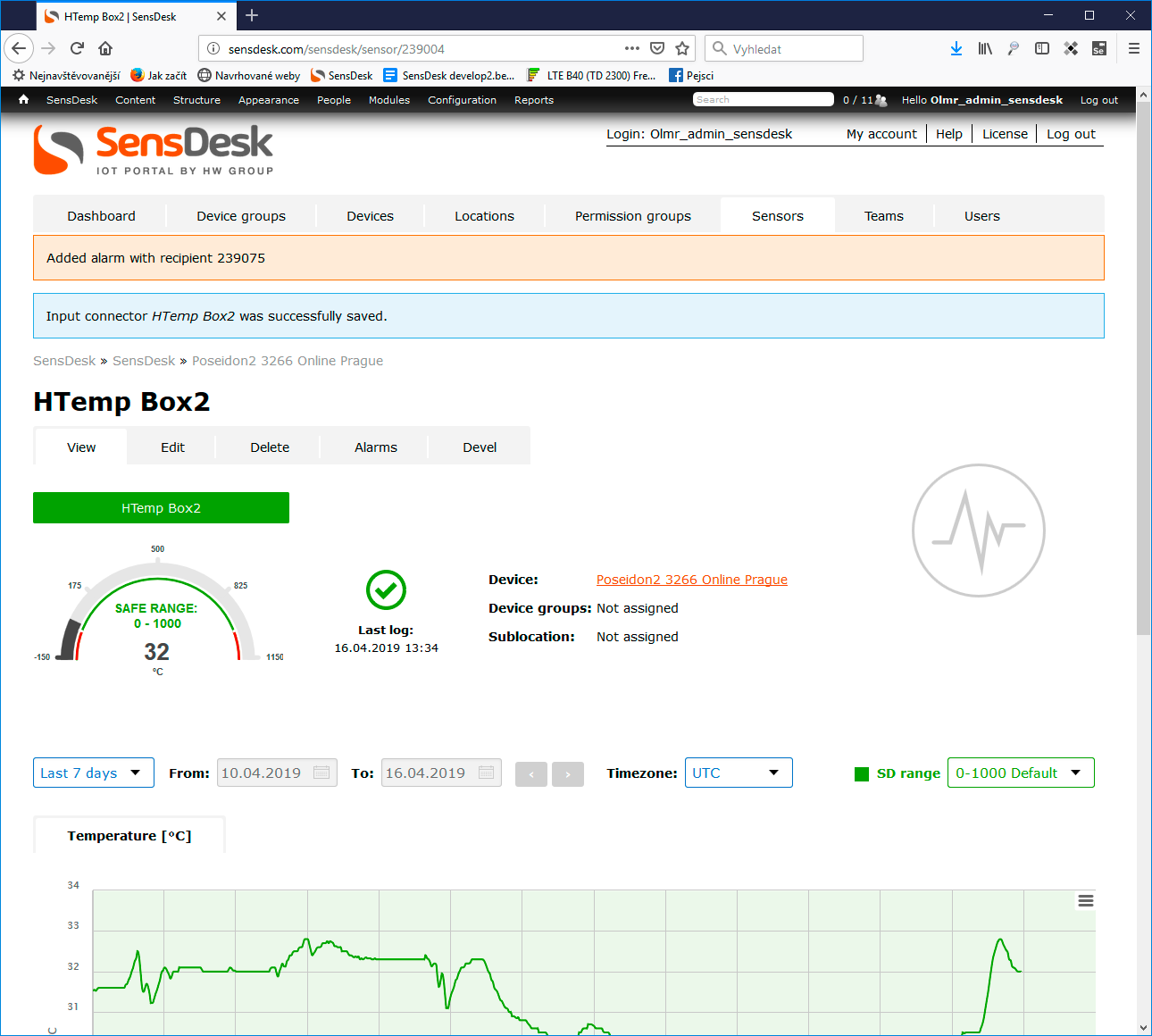Open admin Appearance menu
1152x1036 pixels.
[x=269, y=100]
